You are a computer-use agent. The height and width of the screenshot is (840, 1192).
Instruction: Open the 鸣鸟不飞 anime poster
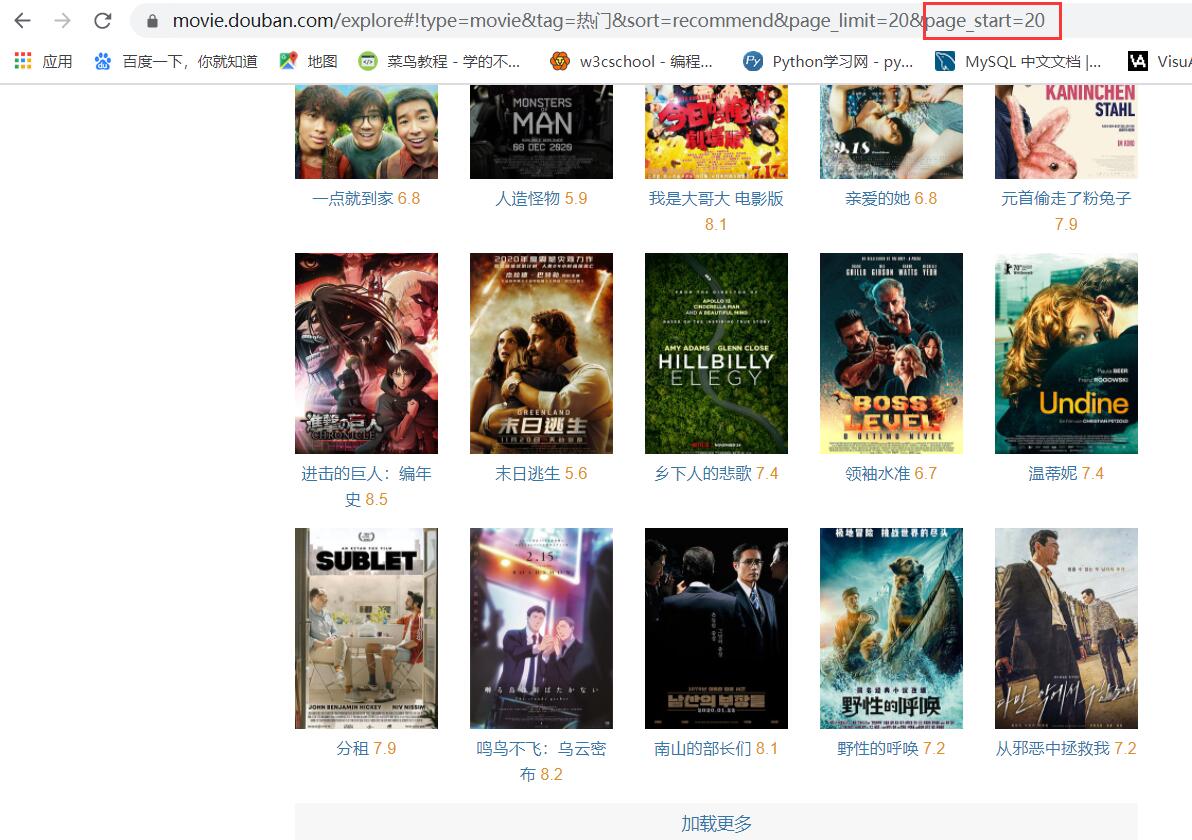[x=541, y=629]
